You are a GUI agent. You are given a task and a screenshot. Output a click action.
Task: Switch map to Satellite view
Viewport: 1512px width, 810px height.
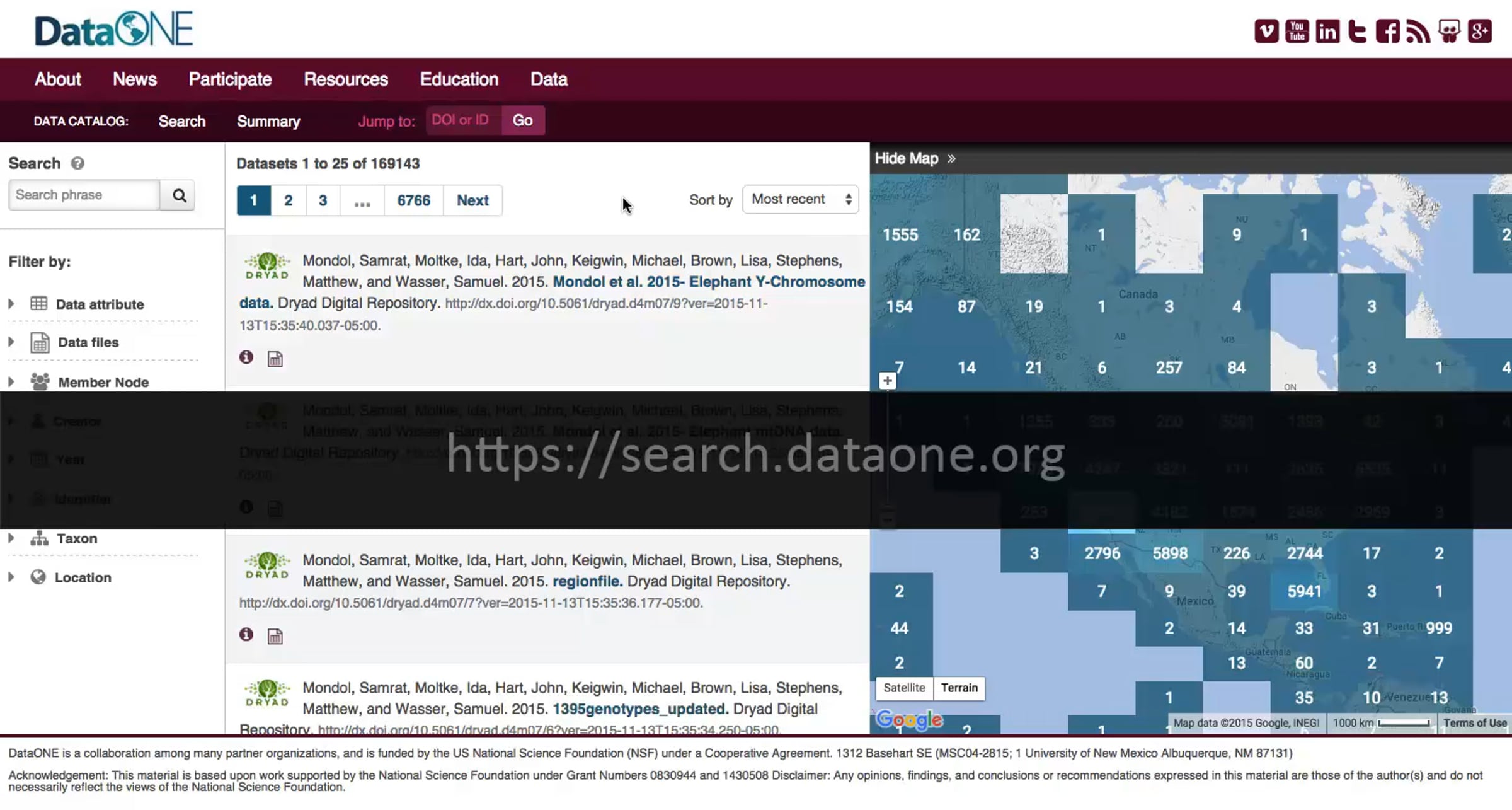coord(904,688)
